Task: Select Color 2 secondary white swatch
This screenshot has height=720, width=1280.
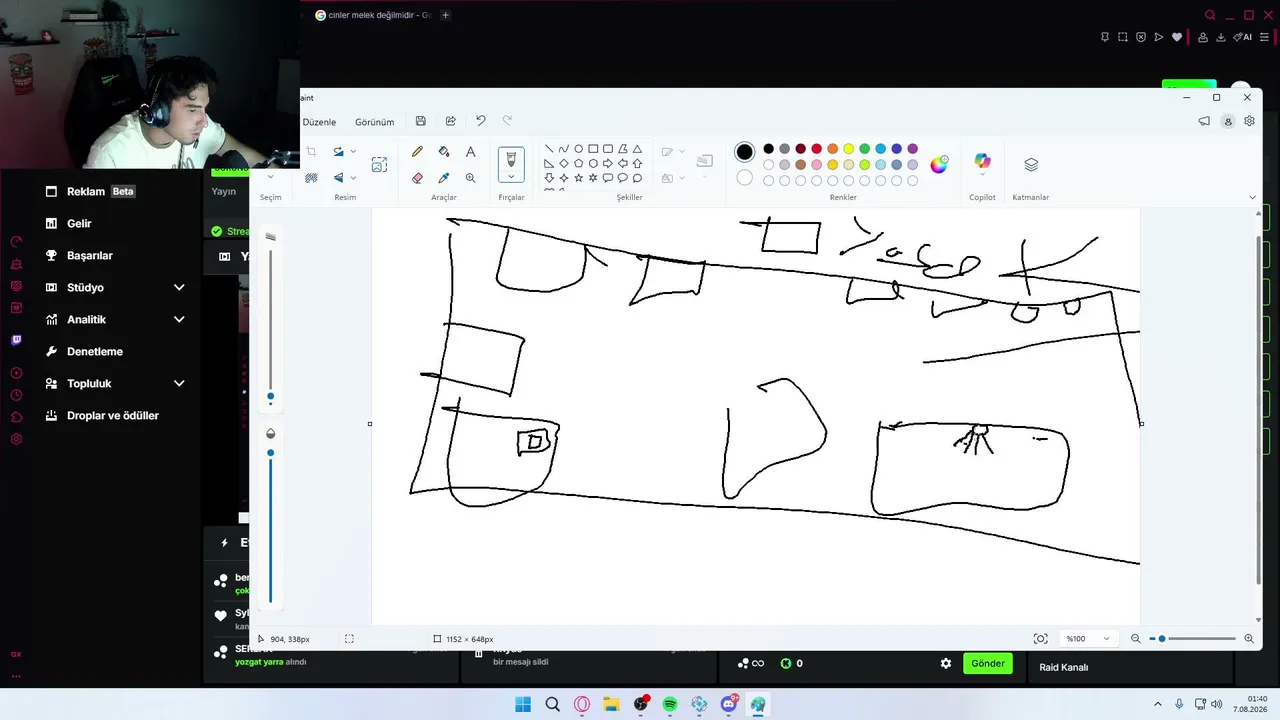Action: coord(744,177)
